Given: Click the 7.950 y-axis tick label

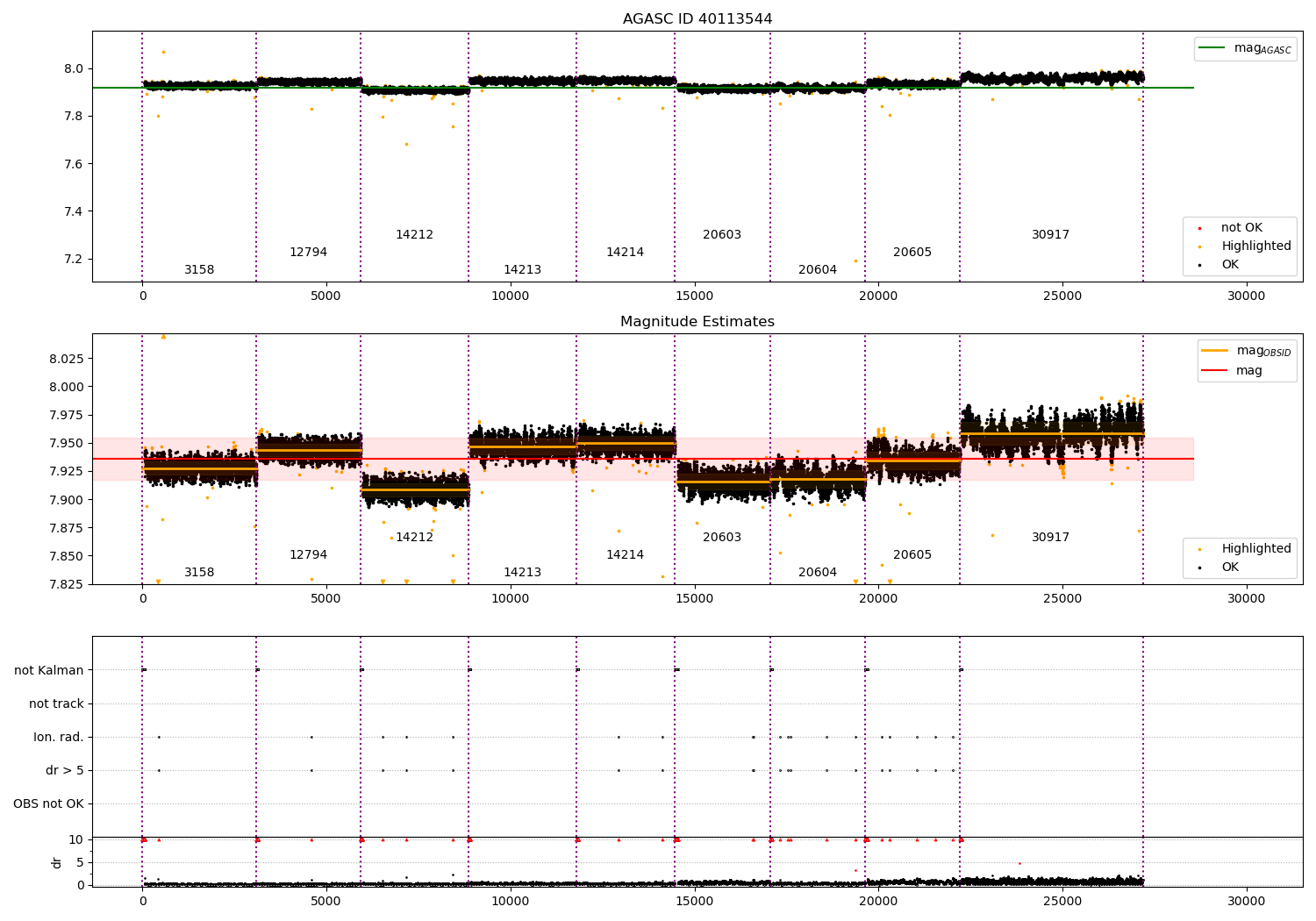Looking at the screenshot, I should 67,444.
